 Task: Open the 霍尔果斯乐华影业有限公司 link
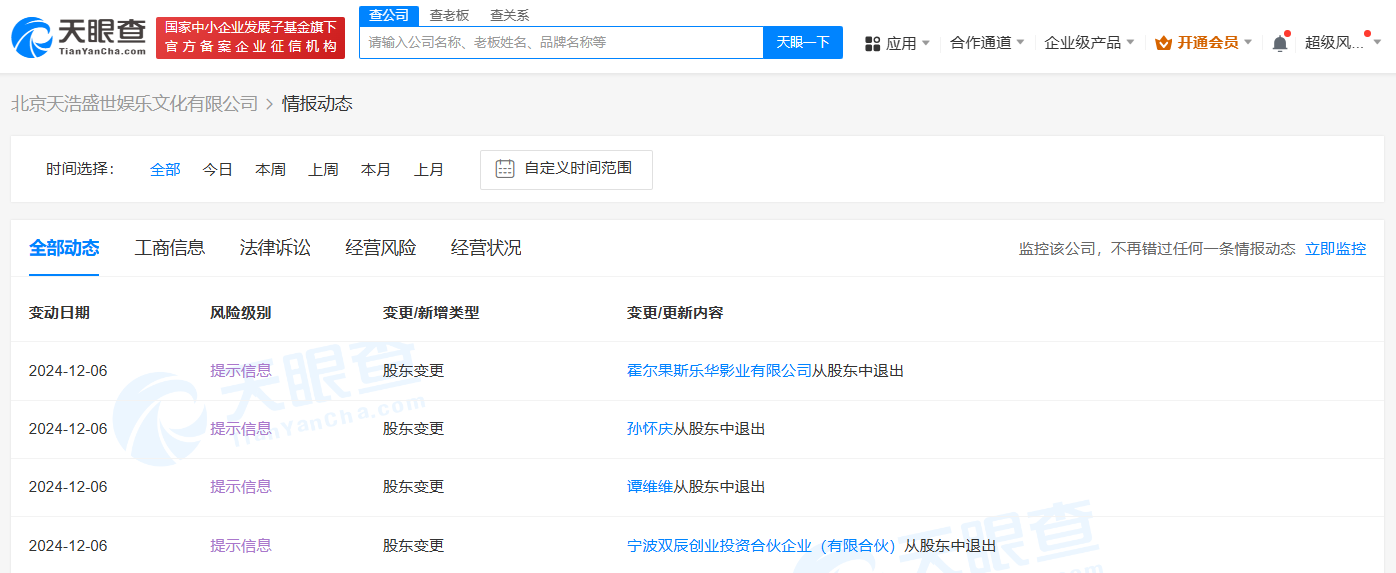tap(719, 371)
